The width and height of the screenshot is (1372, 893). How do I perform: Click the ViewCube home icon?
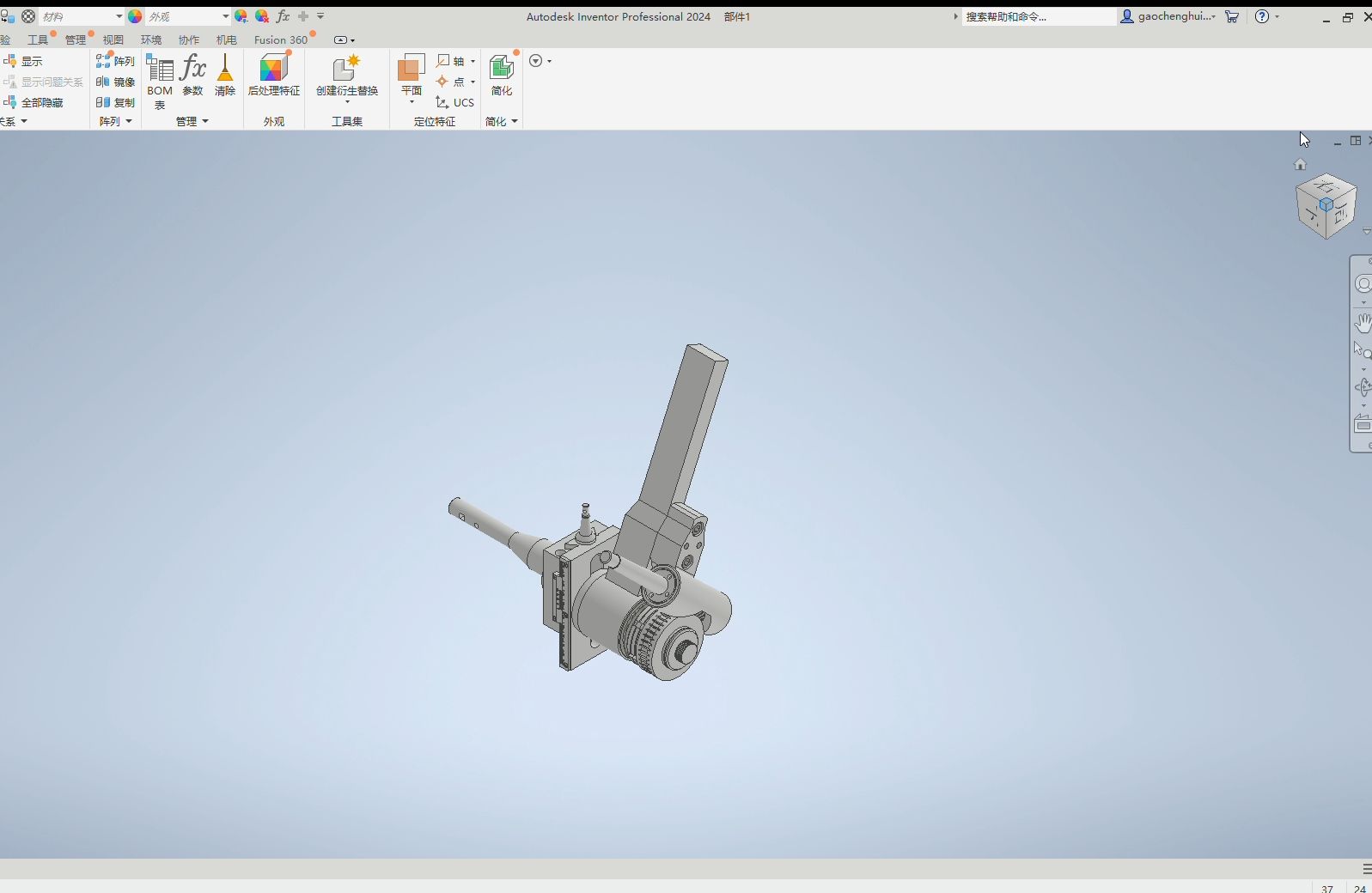click(1300, 164)
